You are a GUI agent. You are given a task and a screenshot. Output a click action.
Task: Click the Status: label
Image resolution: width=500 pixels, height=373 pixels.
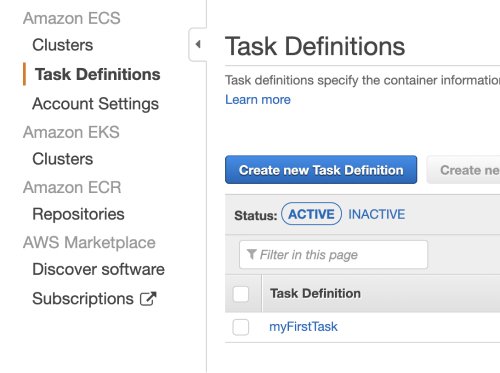[x=256, y=216]
